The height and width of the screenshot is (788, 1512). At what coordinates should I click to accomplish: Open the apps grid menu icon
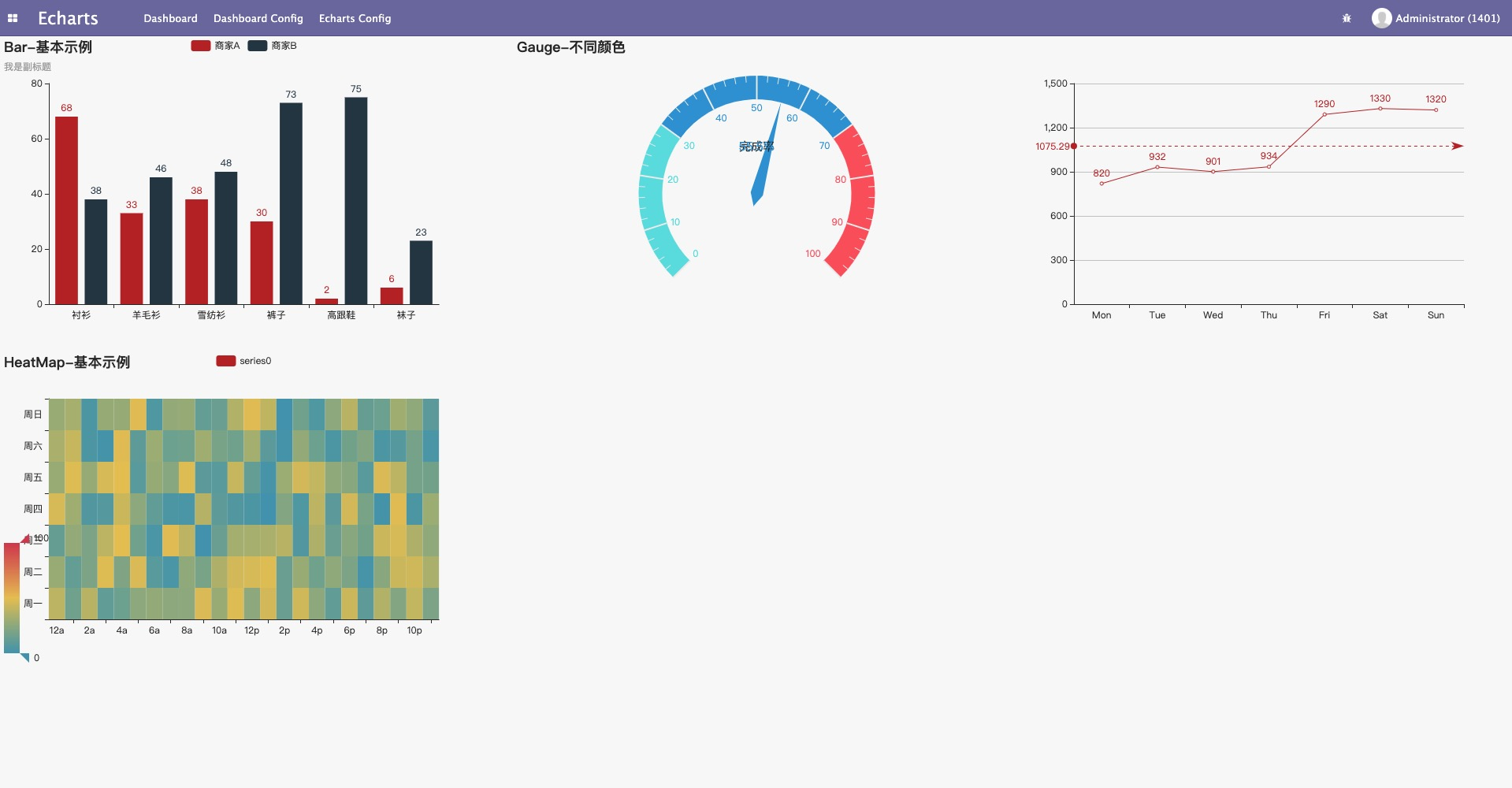pyautogui.click(x=13, y=18)
